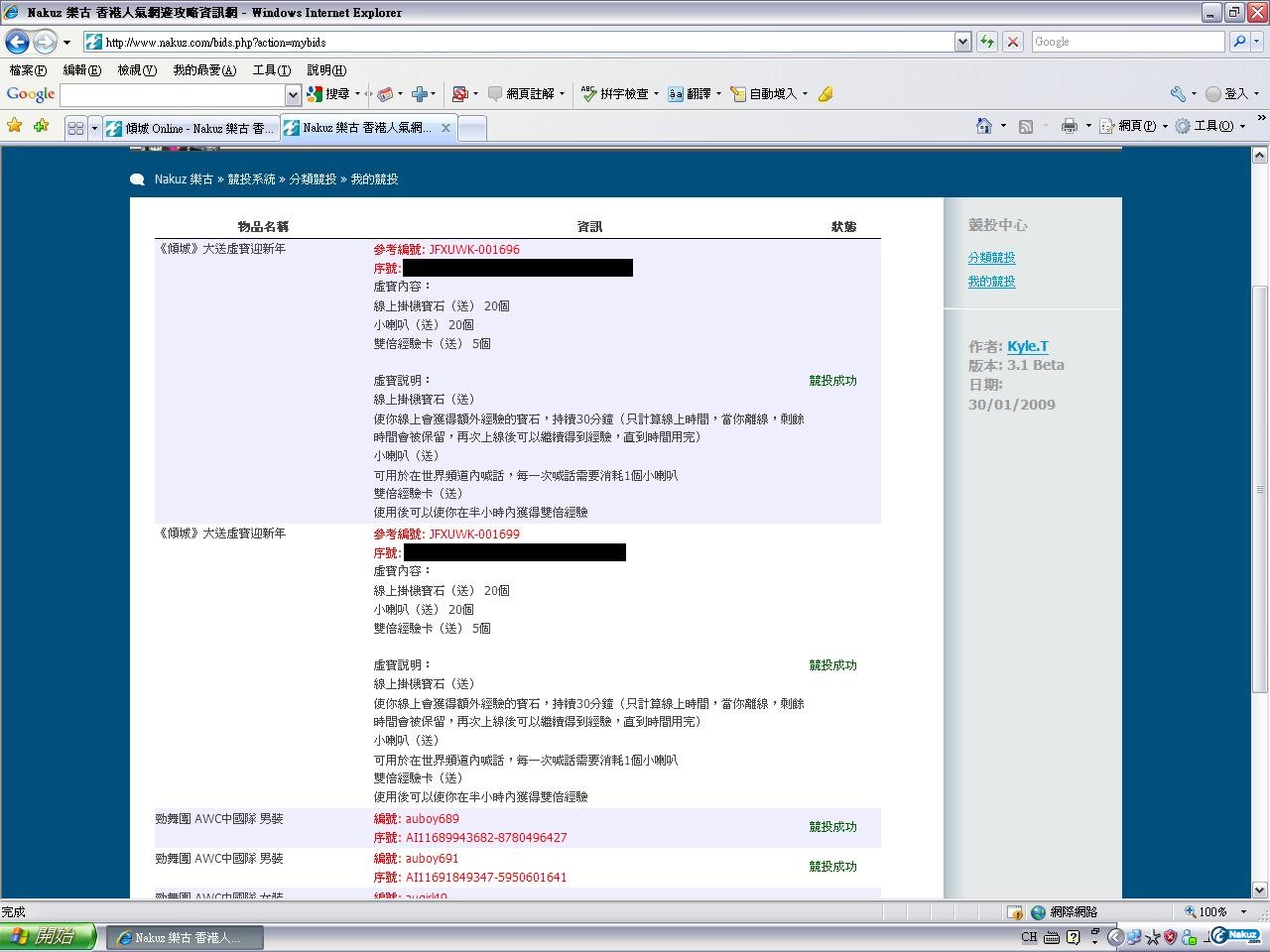This screenshot has height=952, width=1270.
Task: Click the Google Toolbar 登入 sign-in button
Action: click(x=1226, y=94)
